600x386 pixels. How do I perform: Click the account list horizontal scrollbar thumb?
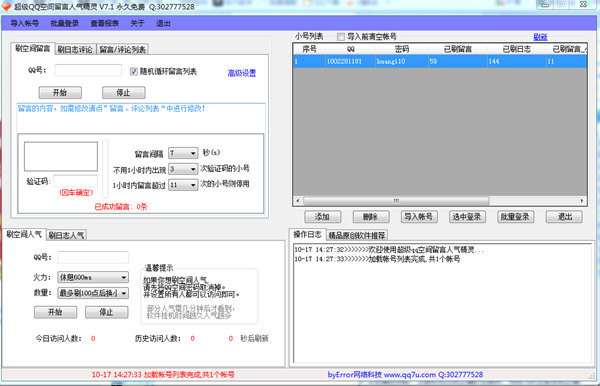(x=396, y=200)
